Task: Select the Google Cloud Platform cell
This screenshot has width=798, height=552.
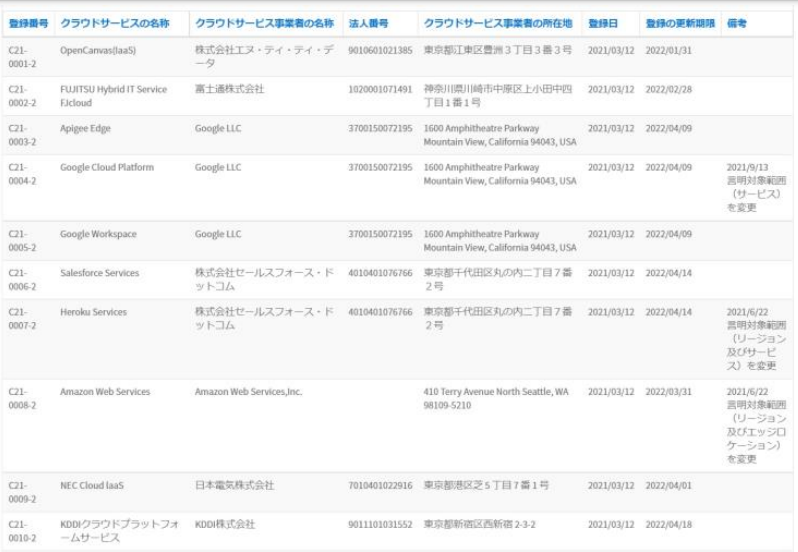Action: pyautogui.click(x=107, y=167)
